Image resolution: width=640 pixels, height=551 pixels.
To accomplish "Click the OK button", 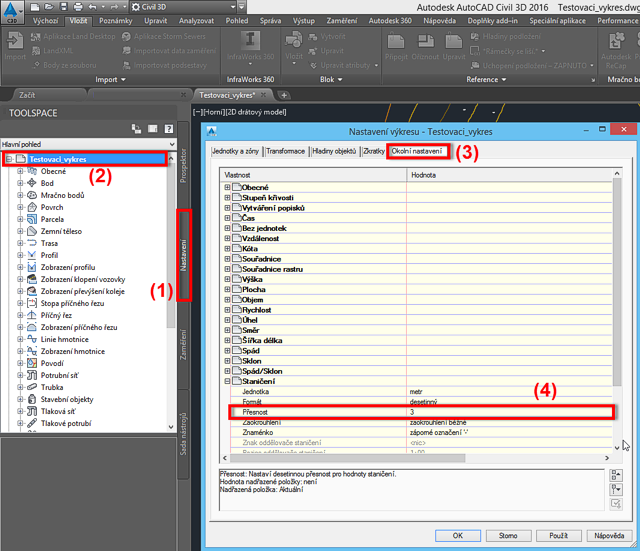I will 458,535.
